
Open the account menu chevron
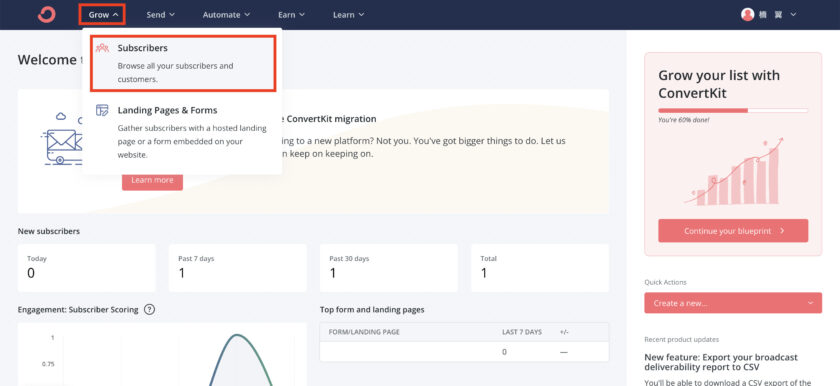point(793,14)
